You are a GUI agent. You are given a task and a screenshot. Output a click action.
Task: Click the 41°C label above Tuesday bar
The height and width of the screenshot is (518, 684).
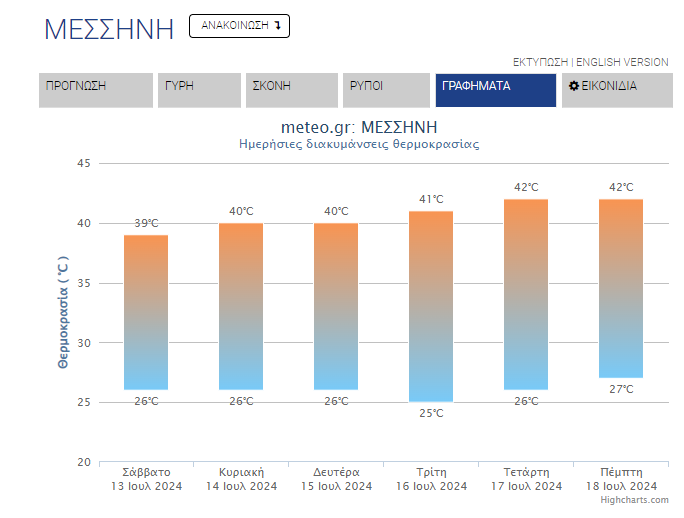(431, 199)
